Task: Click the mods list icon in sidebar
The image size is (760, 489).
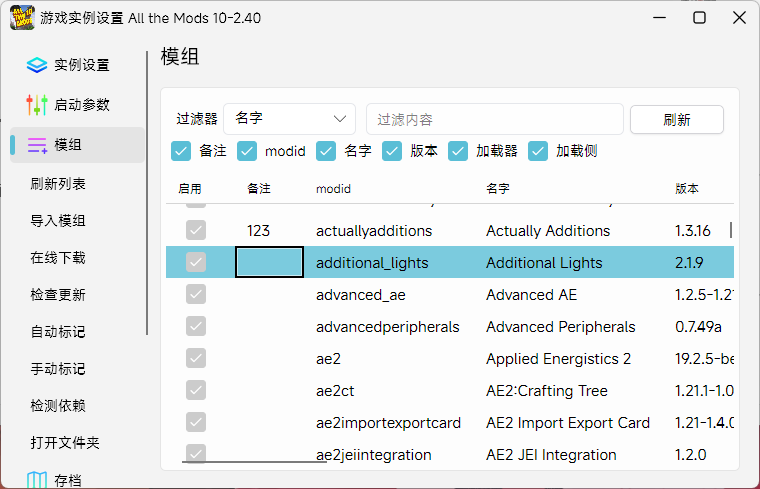Action: (x=37, y=145)
